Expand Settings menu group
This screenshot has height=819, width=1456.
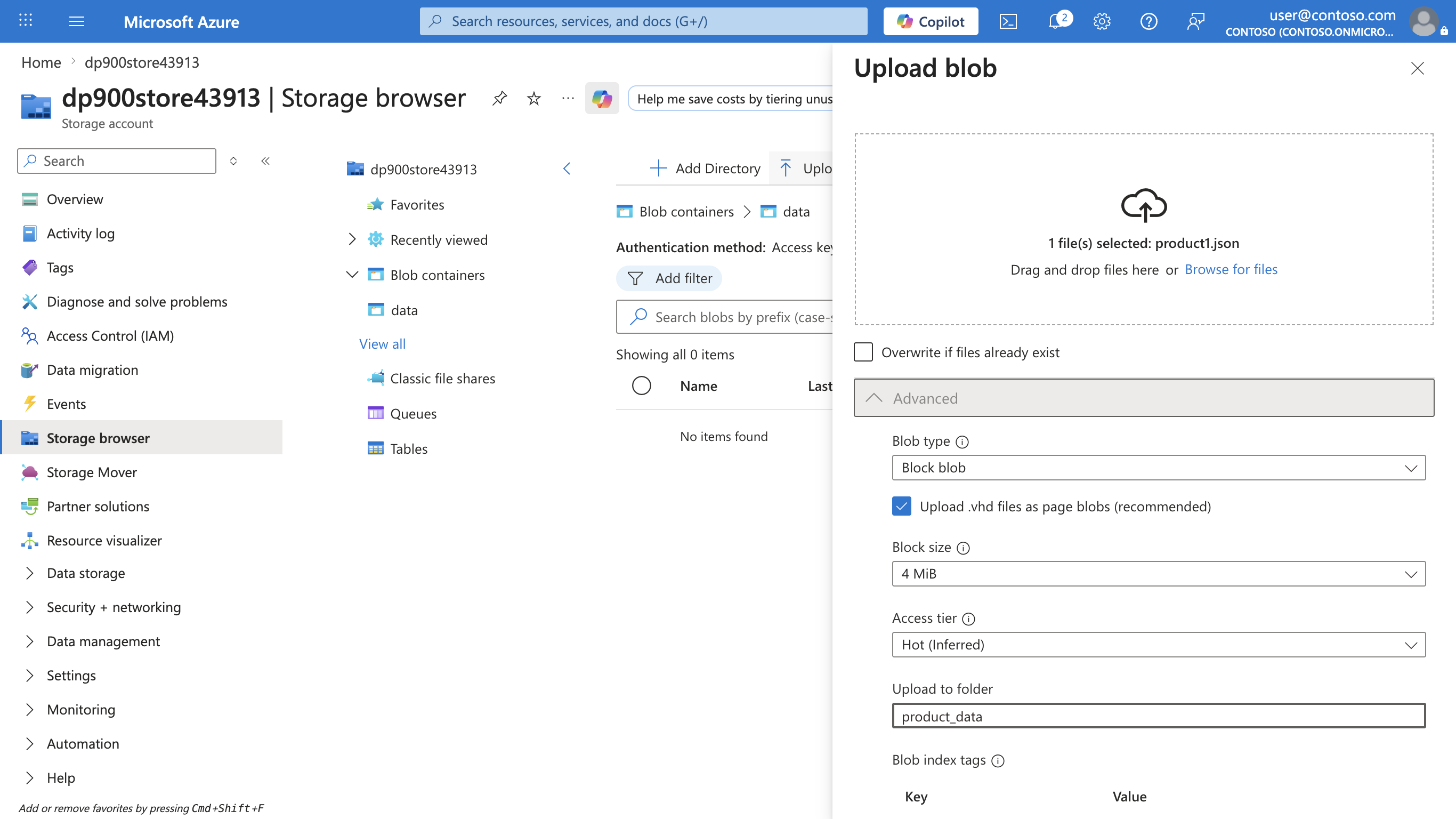pos(29,676)
